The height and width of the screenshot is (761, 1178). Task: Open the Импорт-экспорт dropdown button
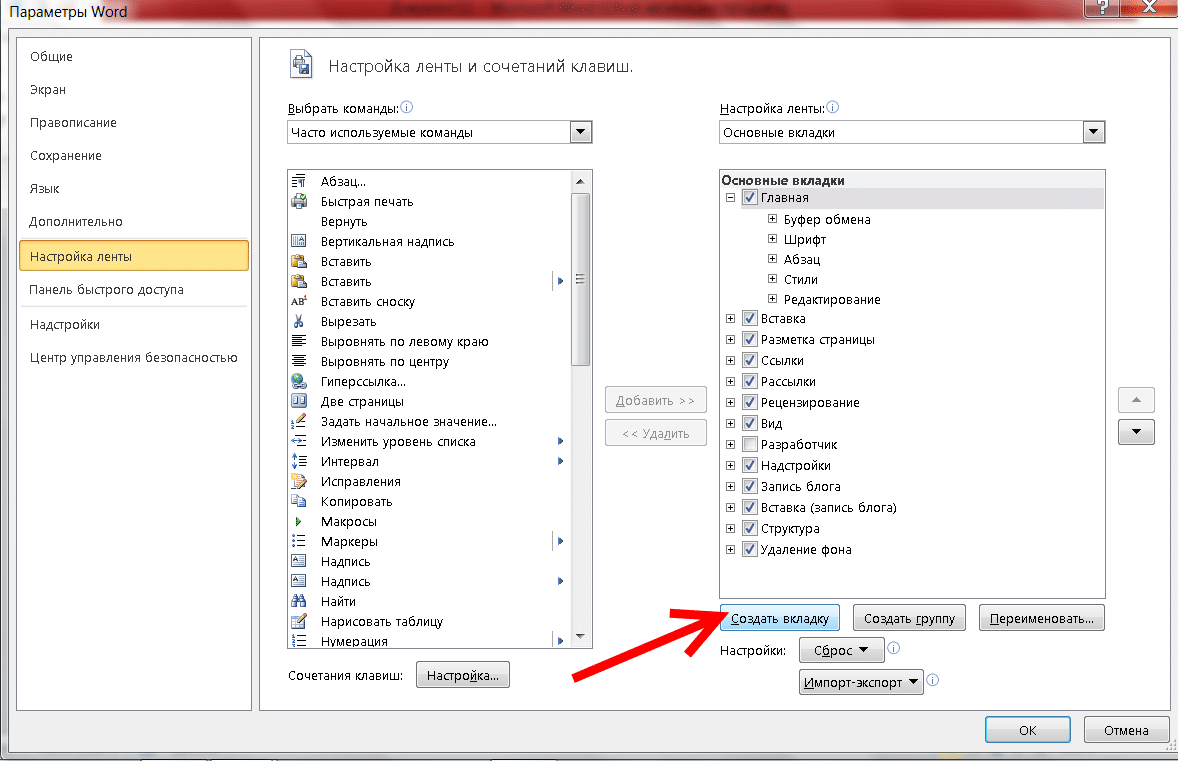click(861, 682)
